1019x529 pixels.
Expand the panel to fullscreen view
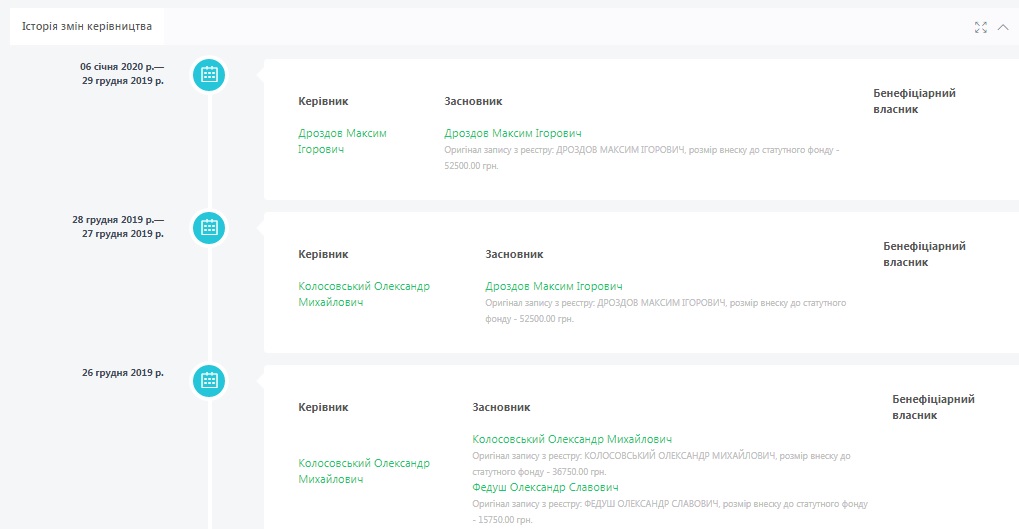tap(980, 27)
